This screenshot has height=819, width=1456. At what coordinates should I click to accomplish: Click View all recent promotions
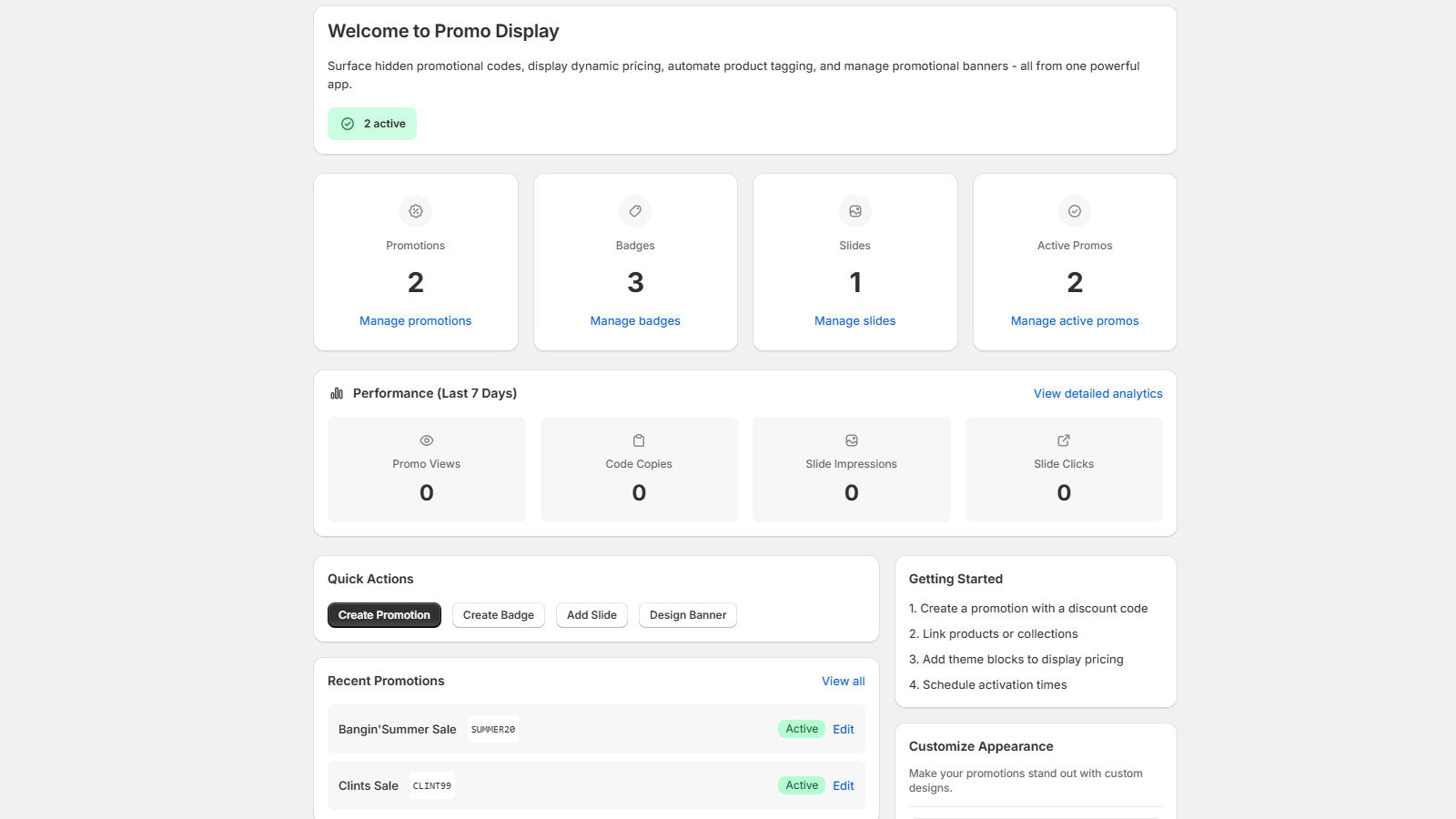coord(843,681)
